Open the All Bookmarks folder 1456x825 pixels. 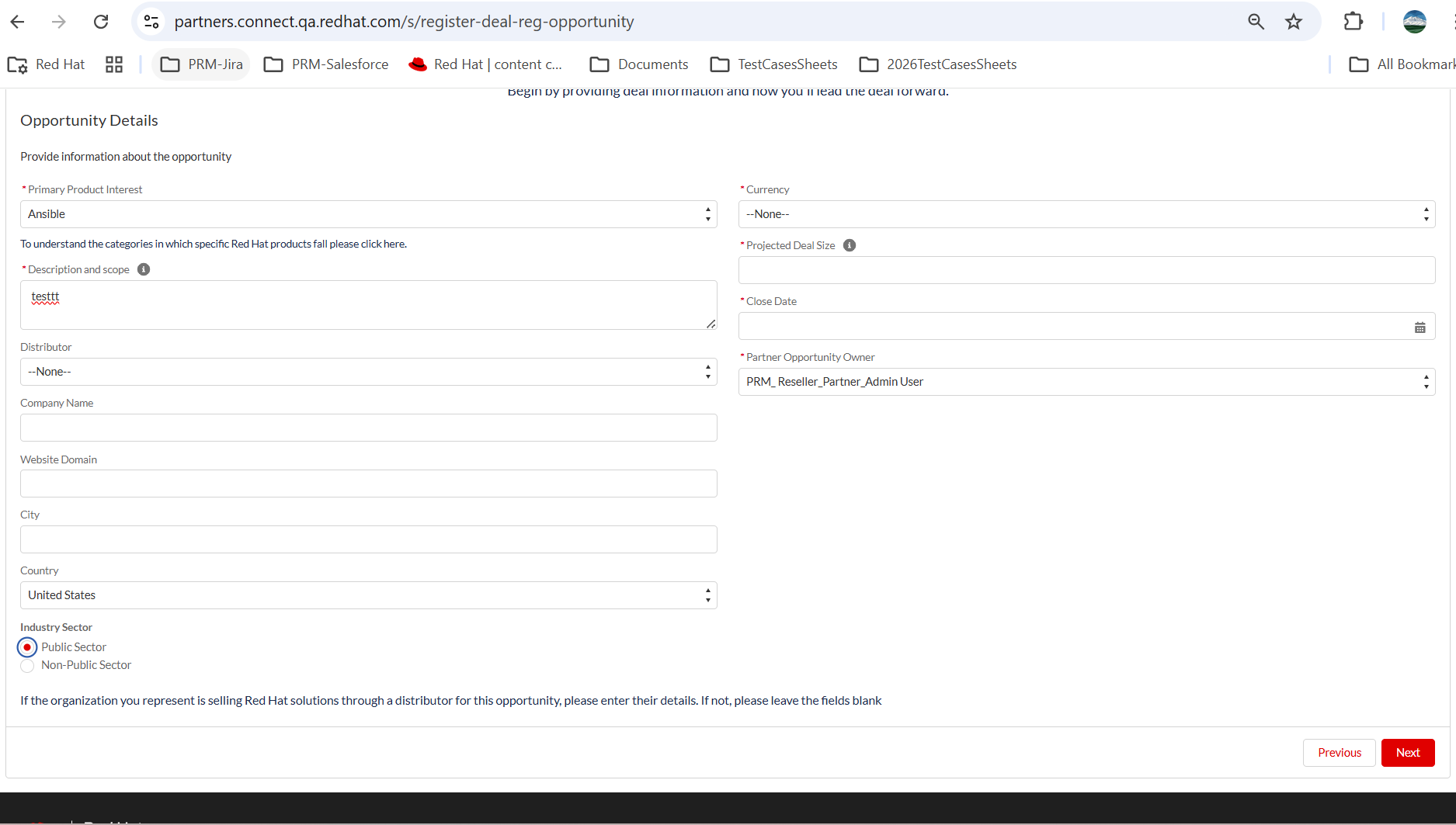(1402, 64)
